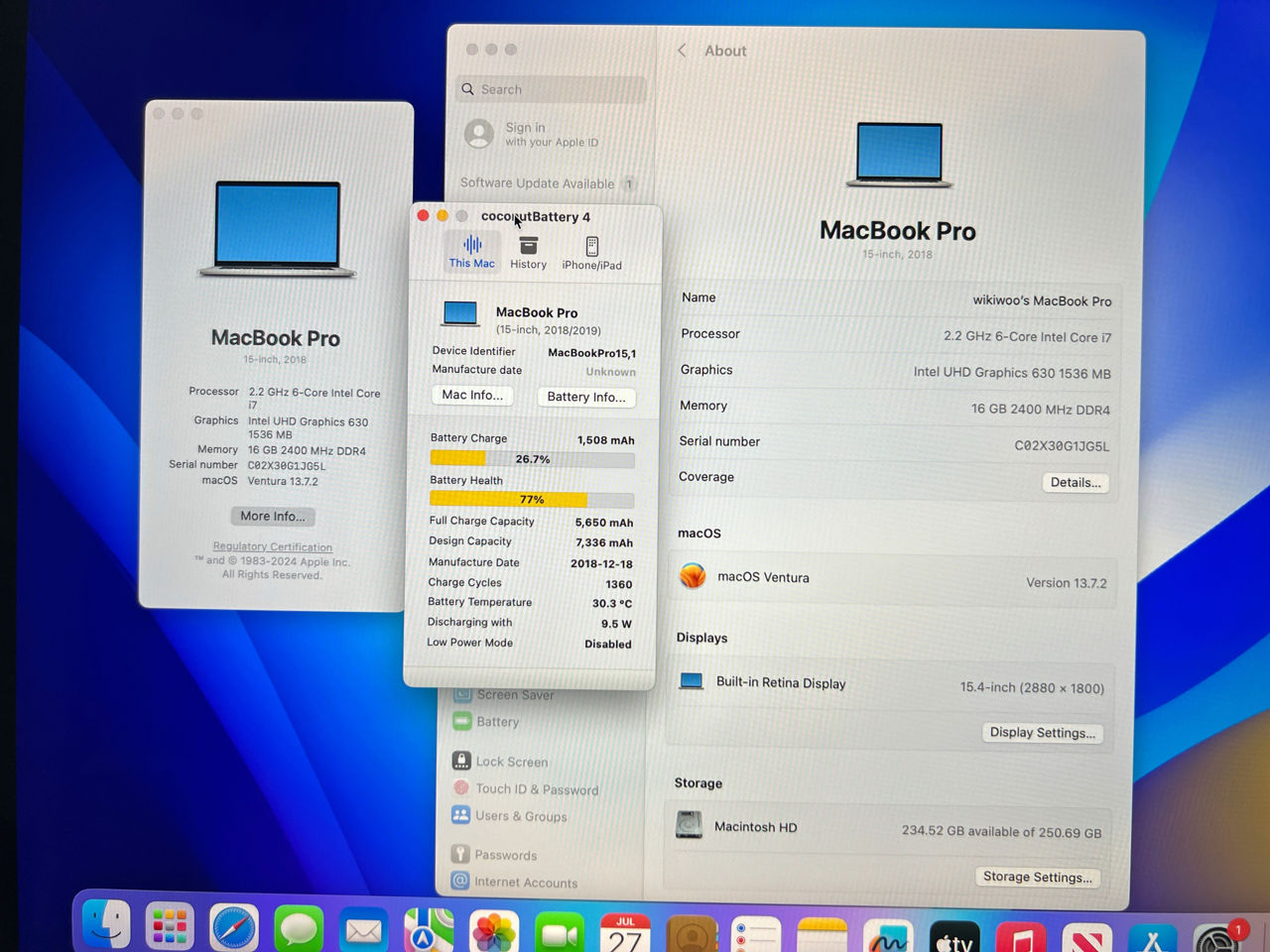Open Apple TV from the Dock
This screenshot has height=952, width=1270.
pos(953,930)
